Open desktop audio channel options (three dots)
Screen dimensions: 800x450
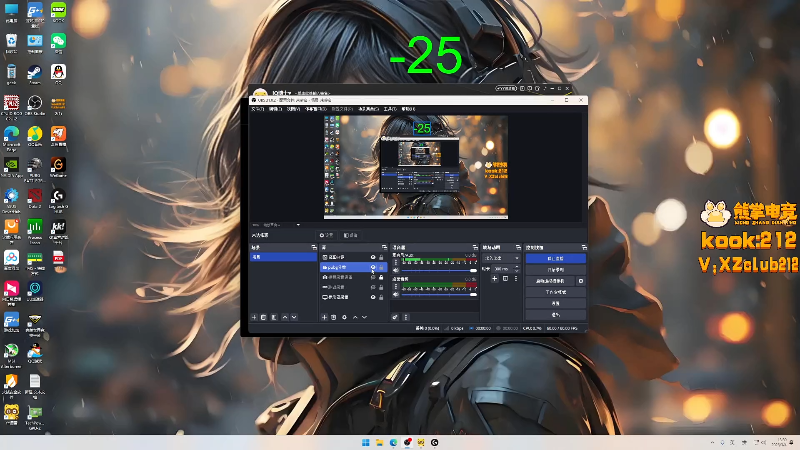(396, 287)
